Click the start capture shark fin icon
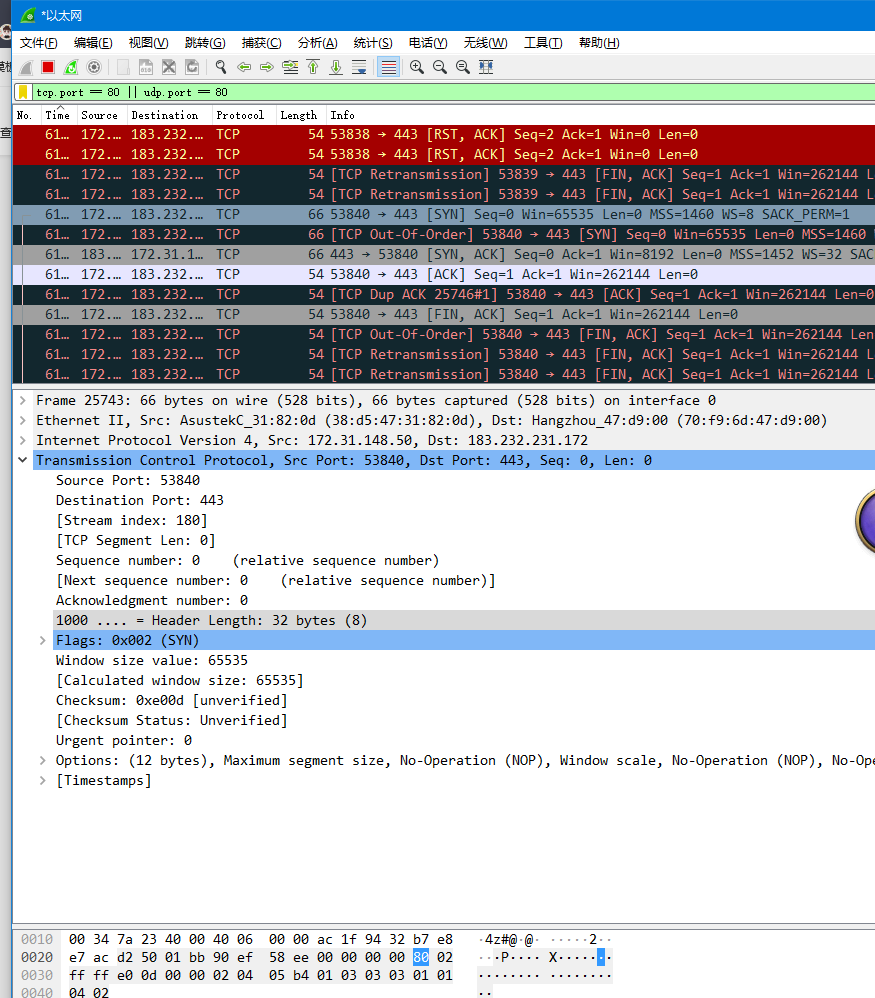The height and width of the screenshot is (998, 875). (26, 67)
